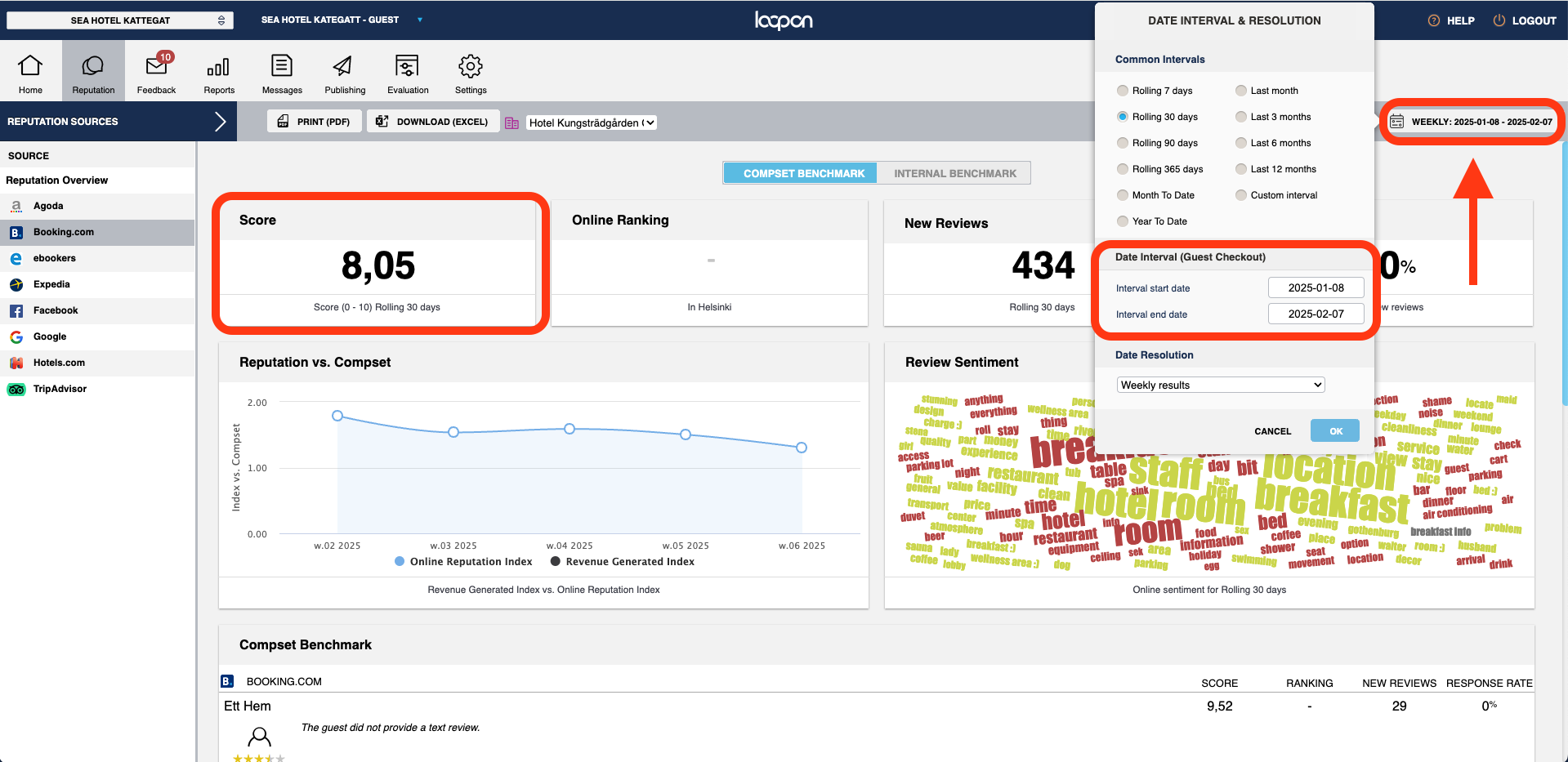Switch to Compset Benchmark tab
1568x762 pixels.
point(800,173)
